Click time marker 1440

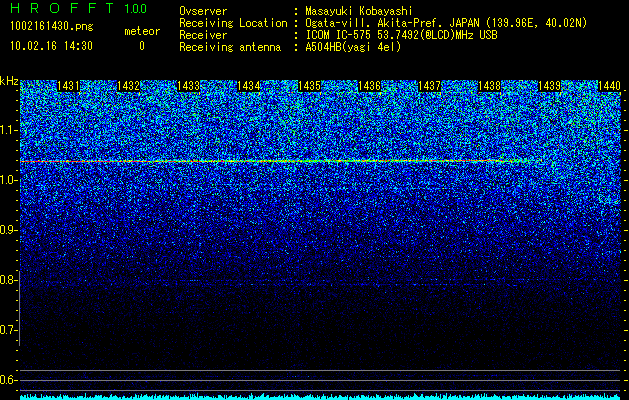tap(609, 86)
